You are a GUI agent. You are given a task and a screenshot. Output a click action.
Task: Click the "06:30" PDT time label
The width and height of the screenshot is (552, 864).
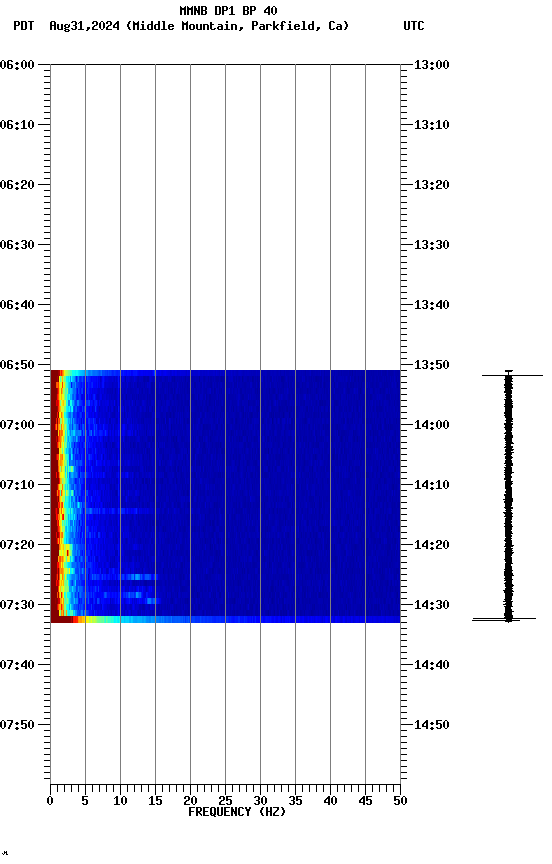tap(17, 245)
